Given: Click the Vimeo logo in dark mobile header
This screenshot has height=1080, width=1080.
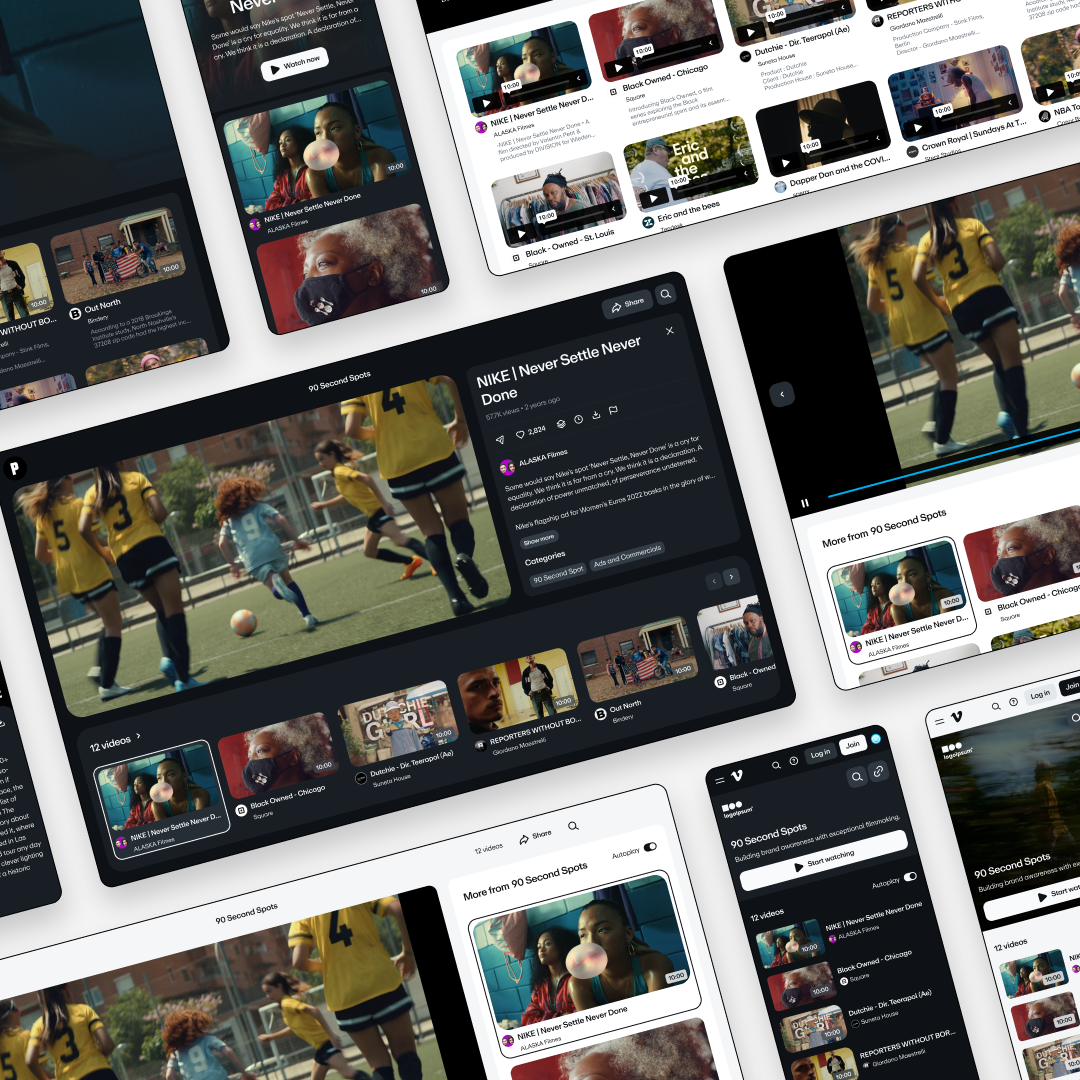Looking at the screenshot, I should point(736,776).
